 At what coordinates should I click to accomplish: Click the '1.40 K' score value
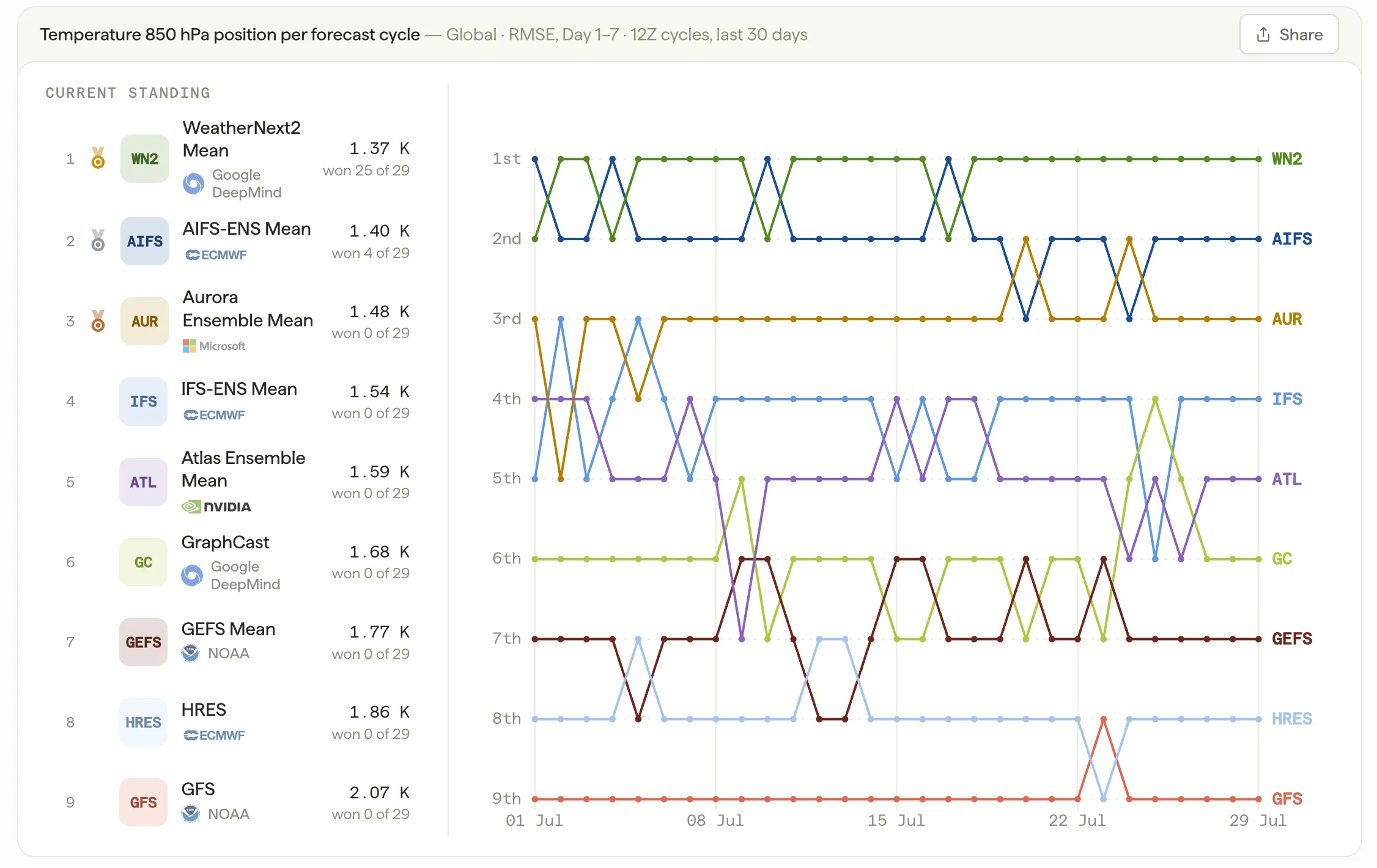click(379, 231)
